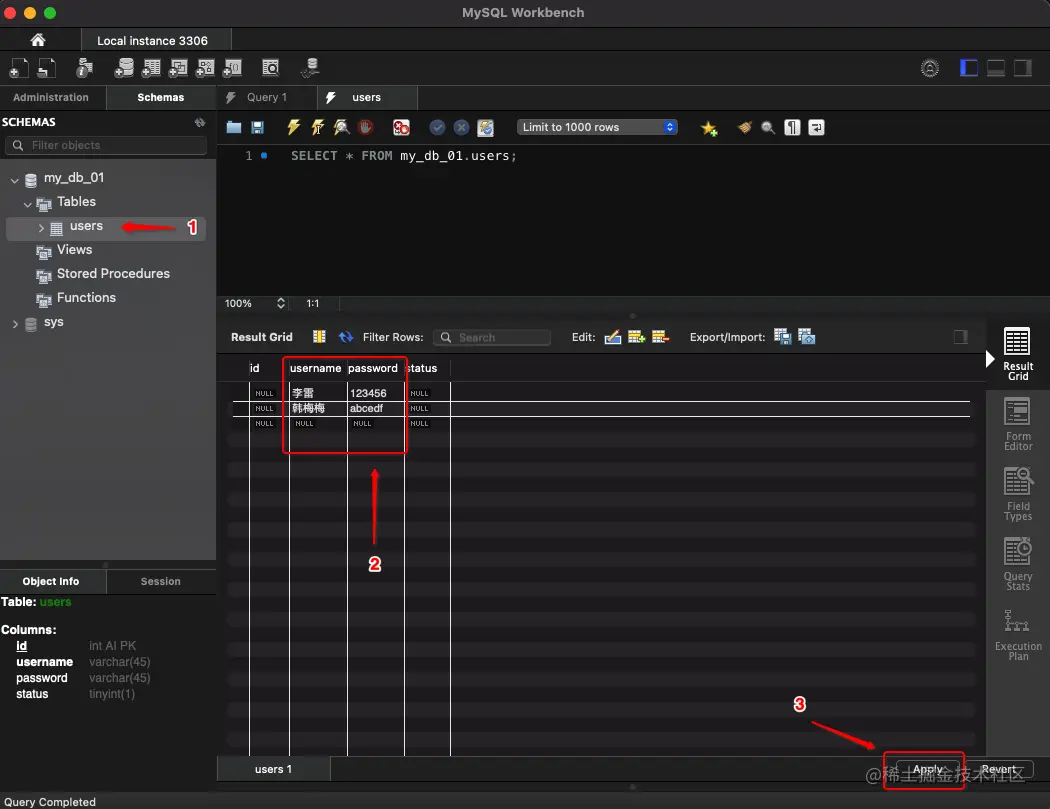Open the Query 1 editor tab

[x=267, y=97]
